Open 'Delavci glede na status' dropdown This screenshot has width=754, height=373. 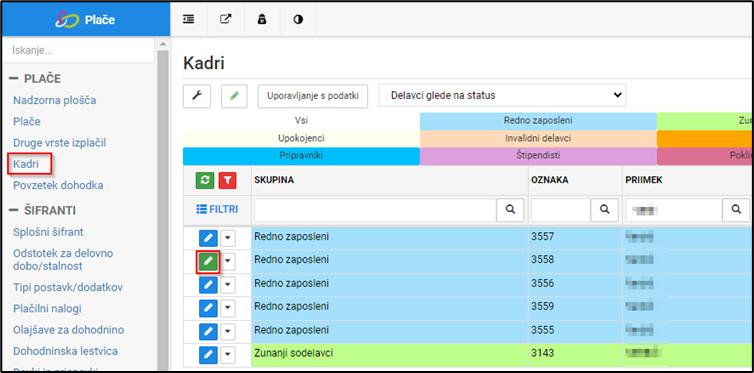pos(502,95)
